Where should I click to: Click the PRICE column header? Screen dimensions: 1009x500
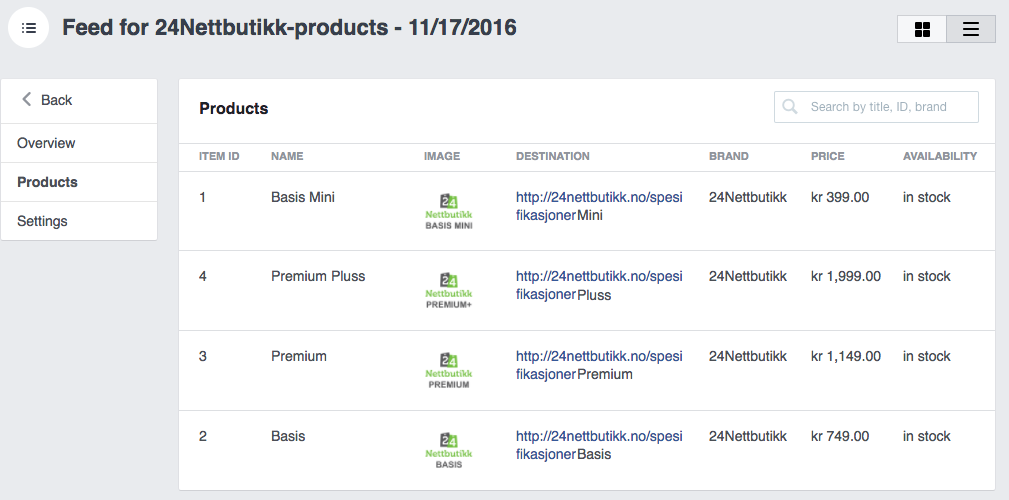[828, 156]
